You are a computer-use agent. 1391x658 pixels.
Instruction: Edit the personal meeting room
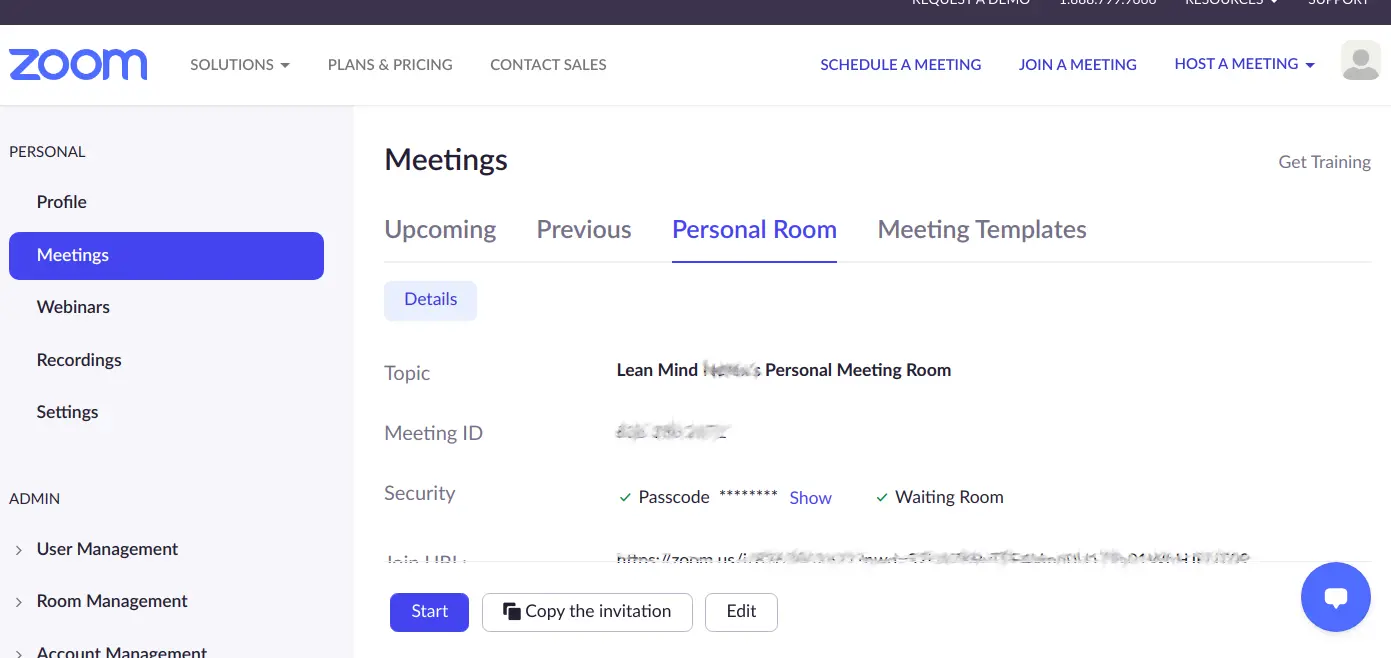click(x=741, y=612)
